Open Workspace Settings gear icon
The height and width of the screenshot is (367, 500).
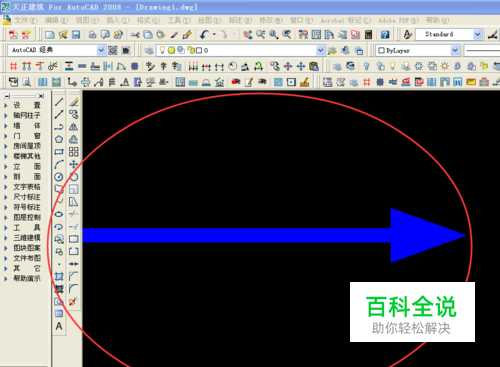[x=113, y=50]
